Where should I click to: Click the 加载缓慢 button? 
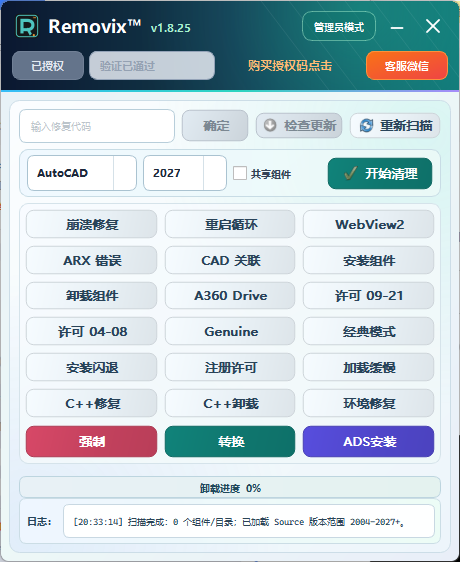[x=369, y=367]
